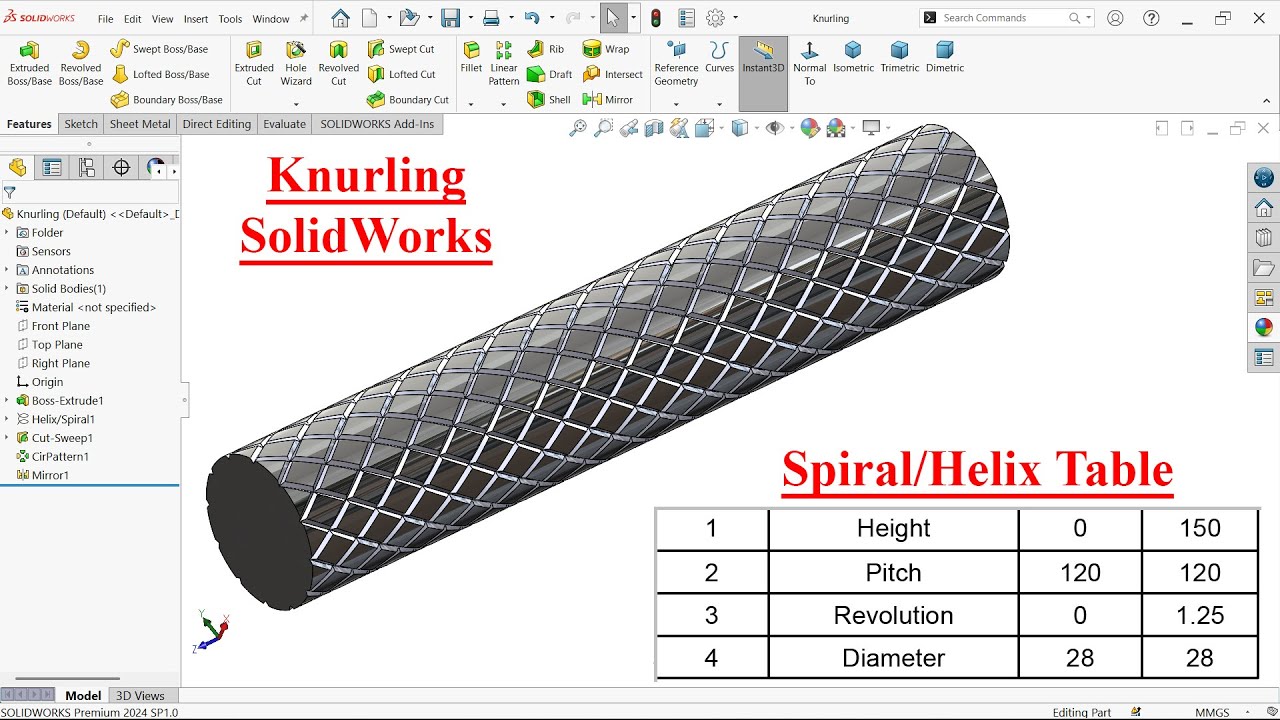
Task: Switch to Isometric view
Action: [x=853, y=57]
